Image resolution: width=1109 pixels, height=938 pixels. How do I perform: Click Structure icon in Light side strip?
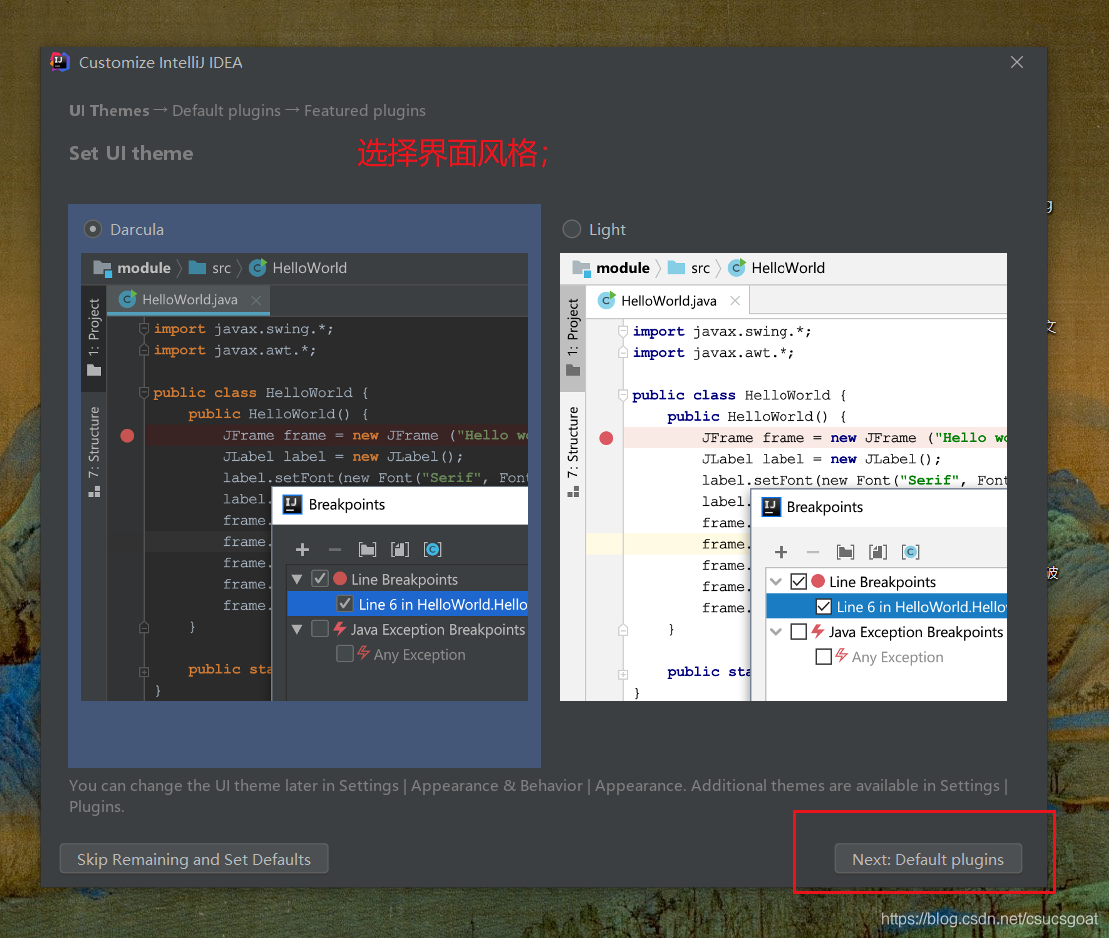573,492
